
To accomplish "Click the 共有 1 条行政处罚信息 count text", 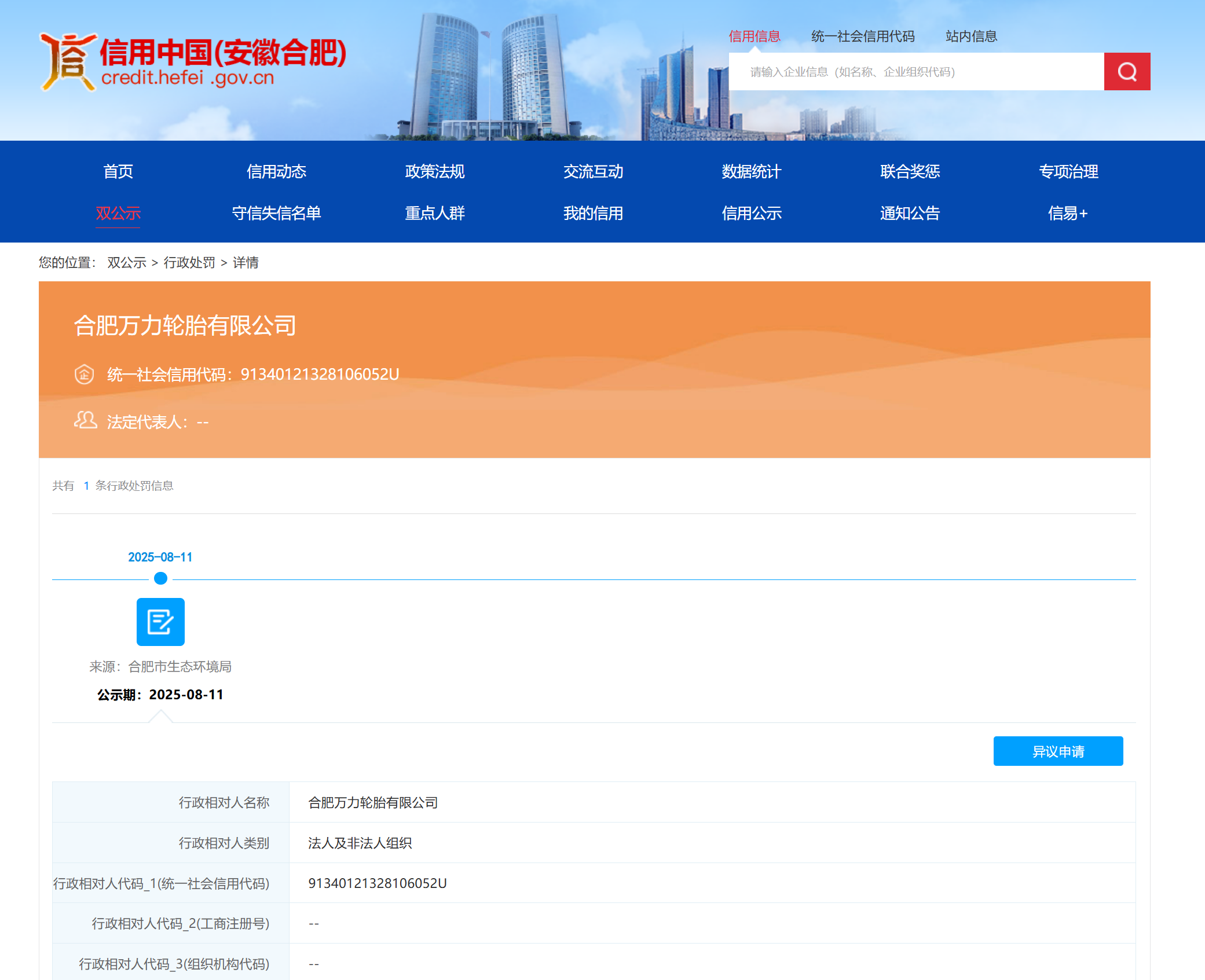I will tap(113, 485).
